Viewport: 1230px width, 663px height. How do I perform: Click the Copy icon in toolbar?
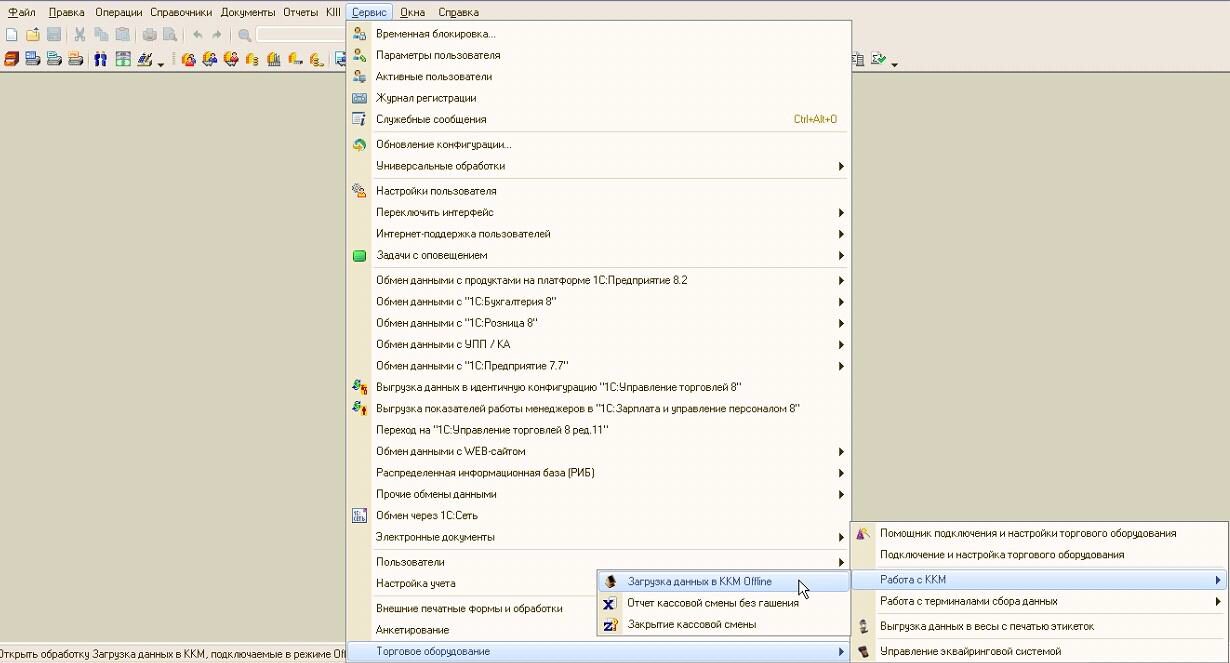tap(101, 34)
